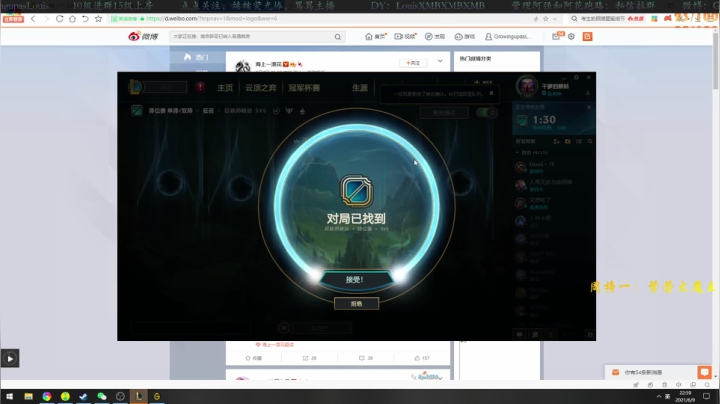This screenshot has height=404, width=720.
Task: Open Weibo 游戏 section
Action: tap(464, 36)
